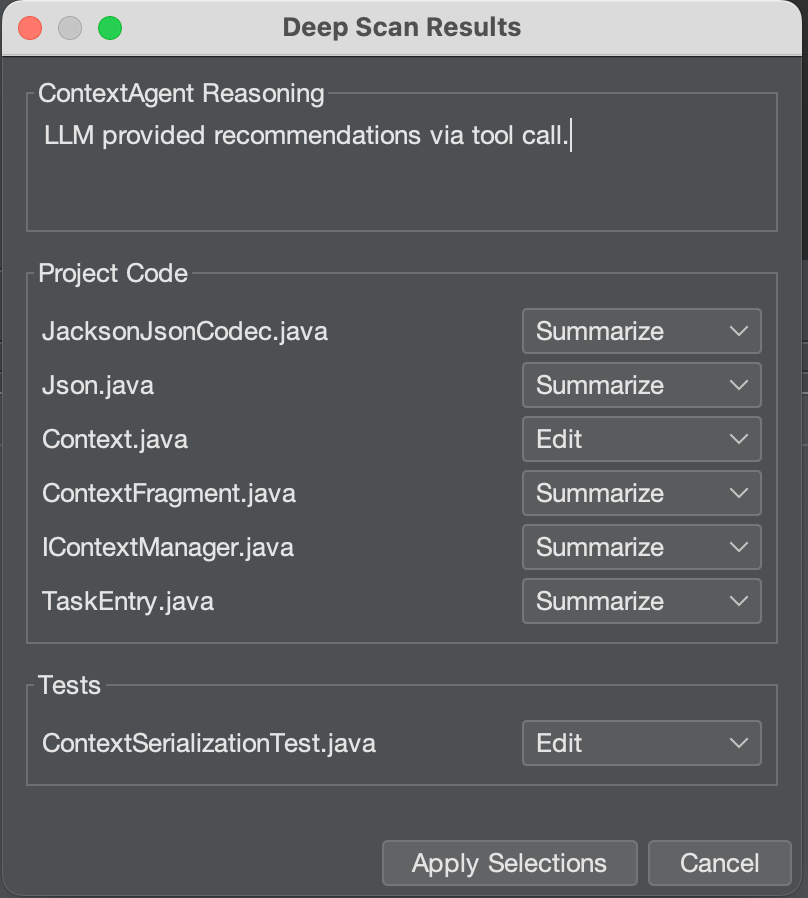Select the IContextManager.java file label
Viewport: 808px width, 898px height.
pos(168,547)
